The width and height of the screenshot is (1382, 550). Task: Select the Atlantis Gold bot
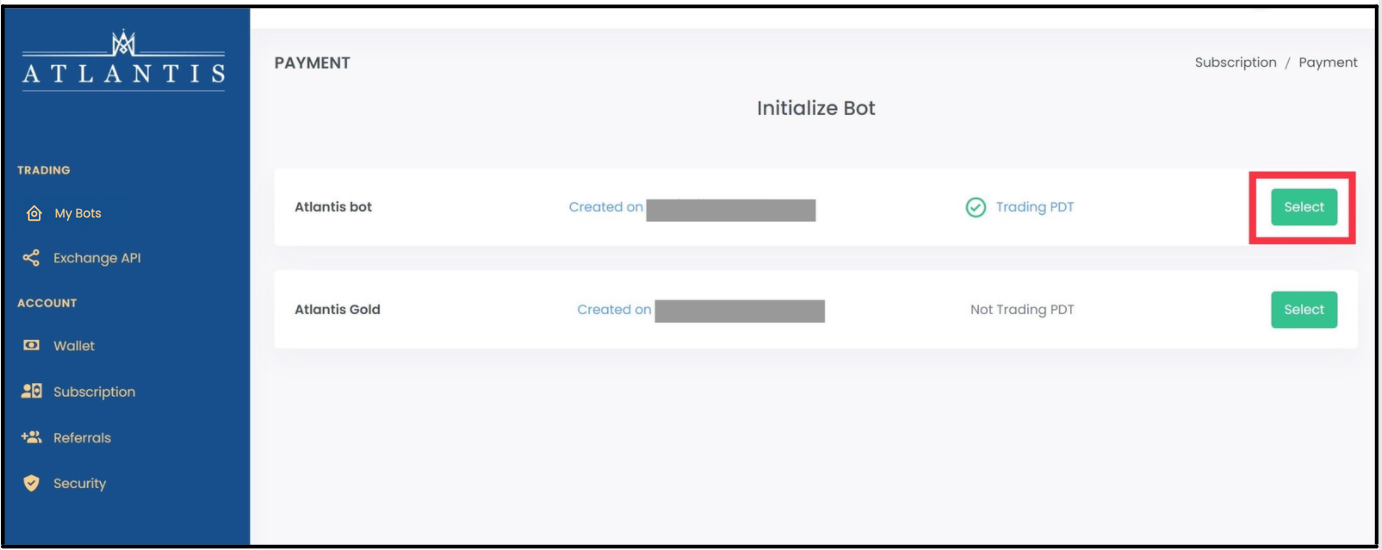pos(1303,309)
